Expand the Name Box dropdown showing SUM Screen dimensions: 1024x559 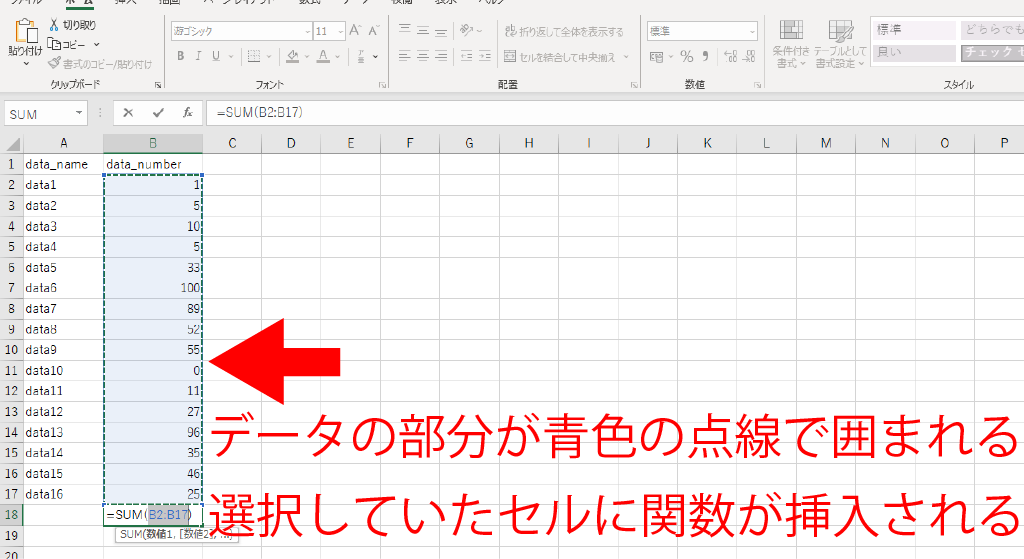pos(79,114)
